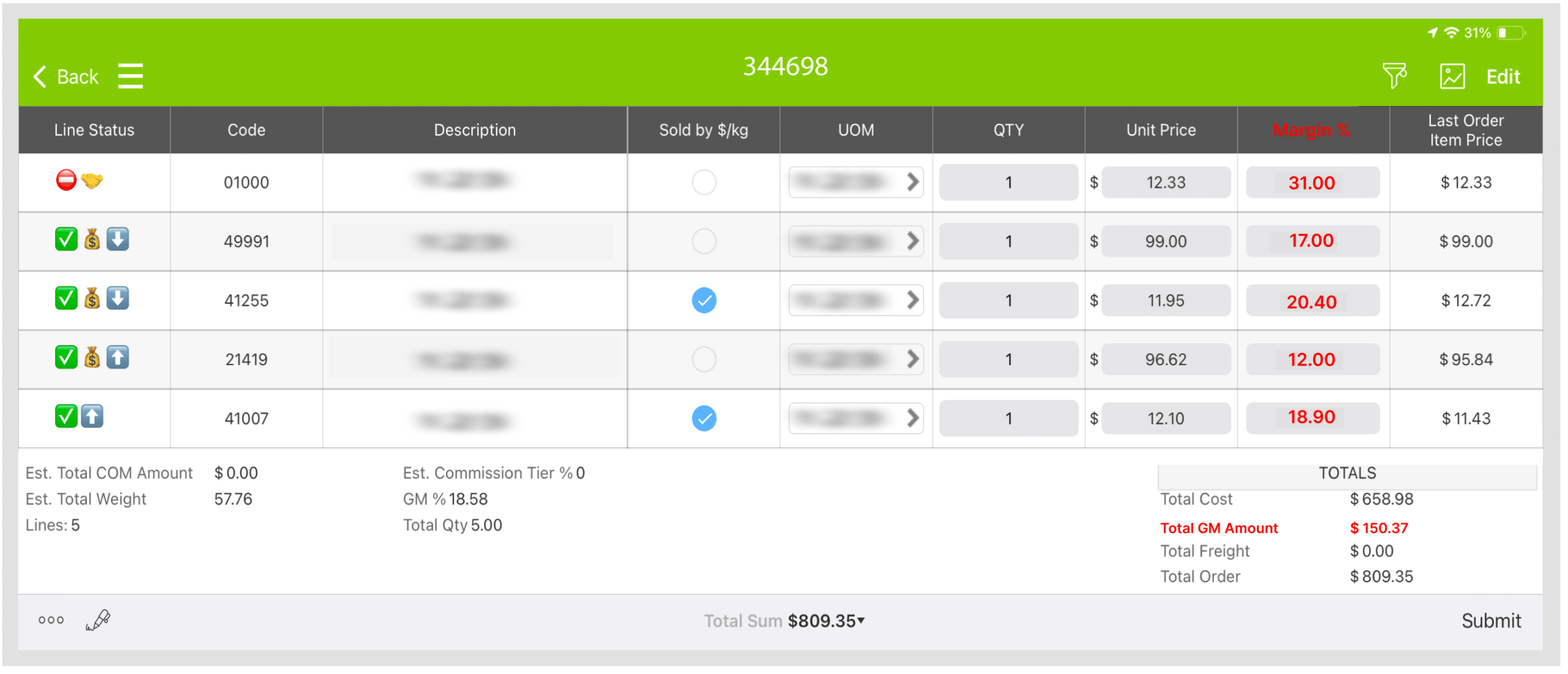Image resolution: width=1568 pixels, height=674 pixels.
Task: Tap the location arrow status icon
Action: point(1433,33)
